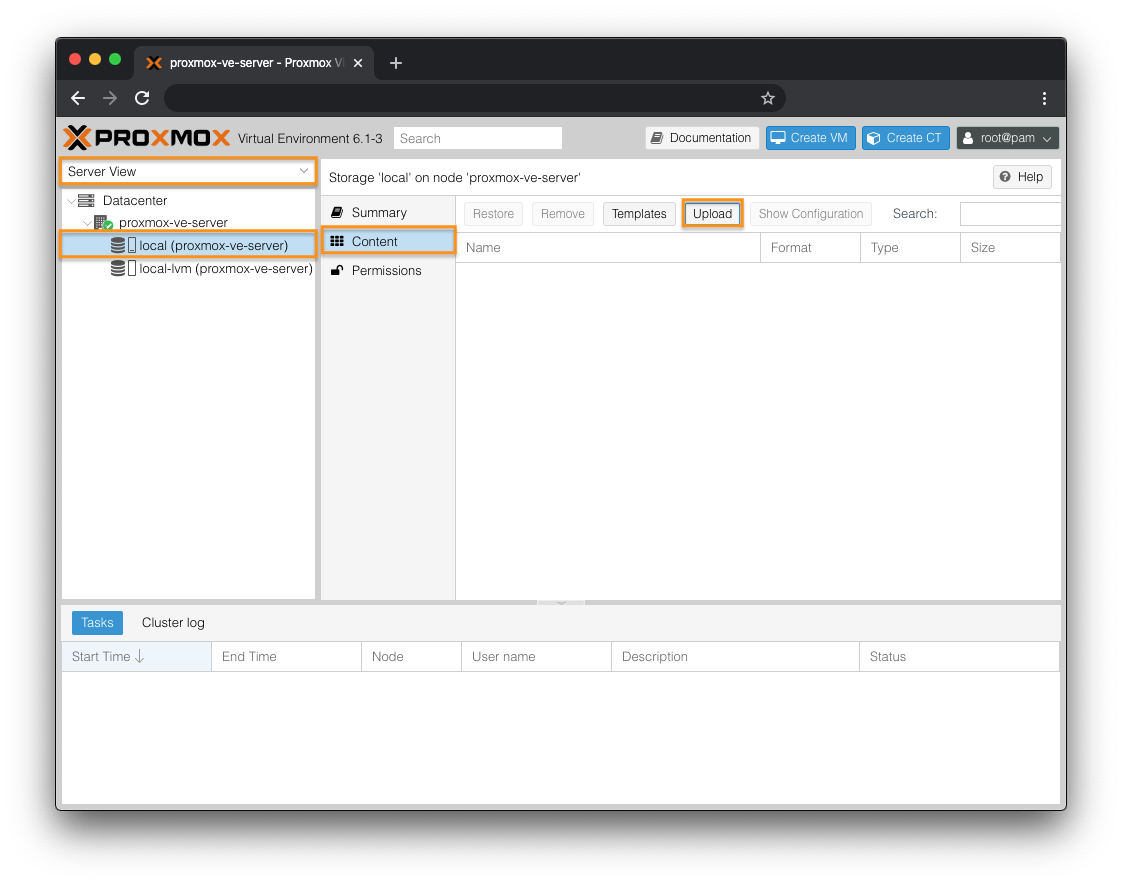The height and width of the screenshot is (884, 1122).
Task: Open the Permissions section
Action: pos(388,271)
